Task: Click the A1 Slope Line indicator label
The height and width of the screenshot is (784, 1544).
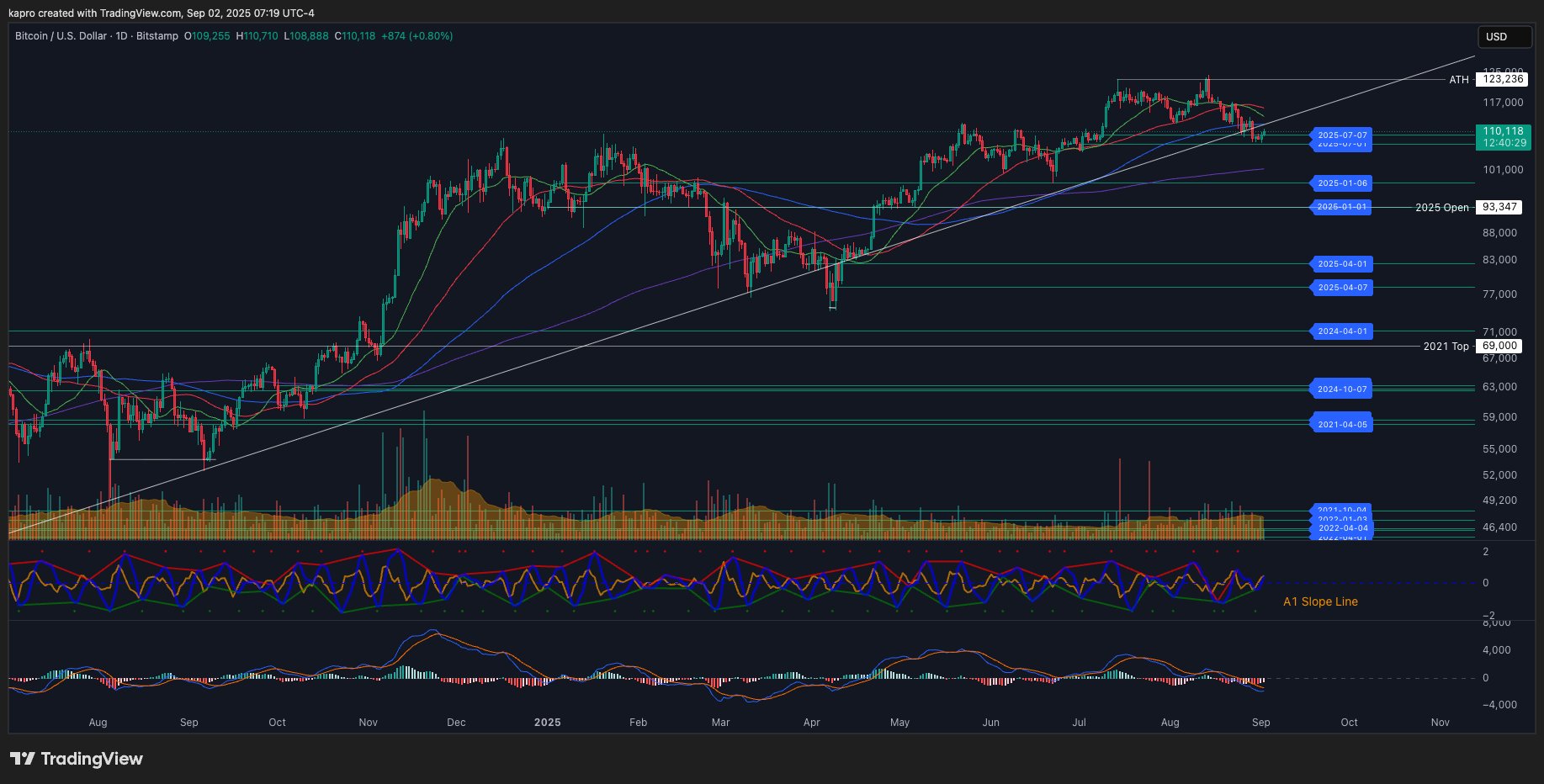Action: click(1319, 601)
